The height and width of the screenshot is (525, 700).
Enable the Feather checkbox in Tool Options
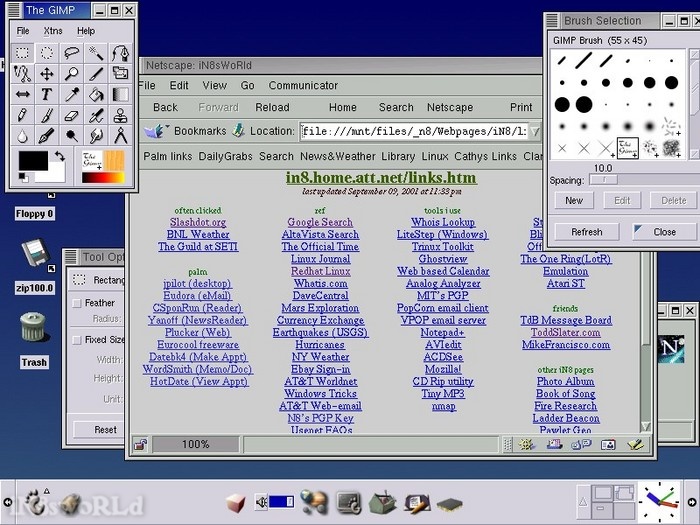(77, 303)
